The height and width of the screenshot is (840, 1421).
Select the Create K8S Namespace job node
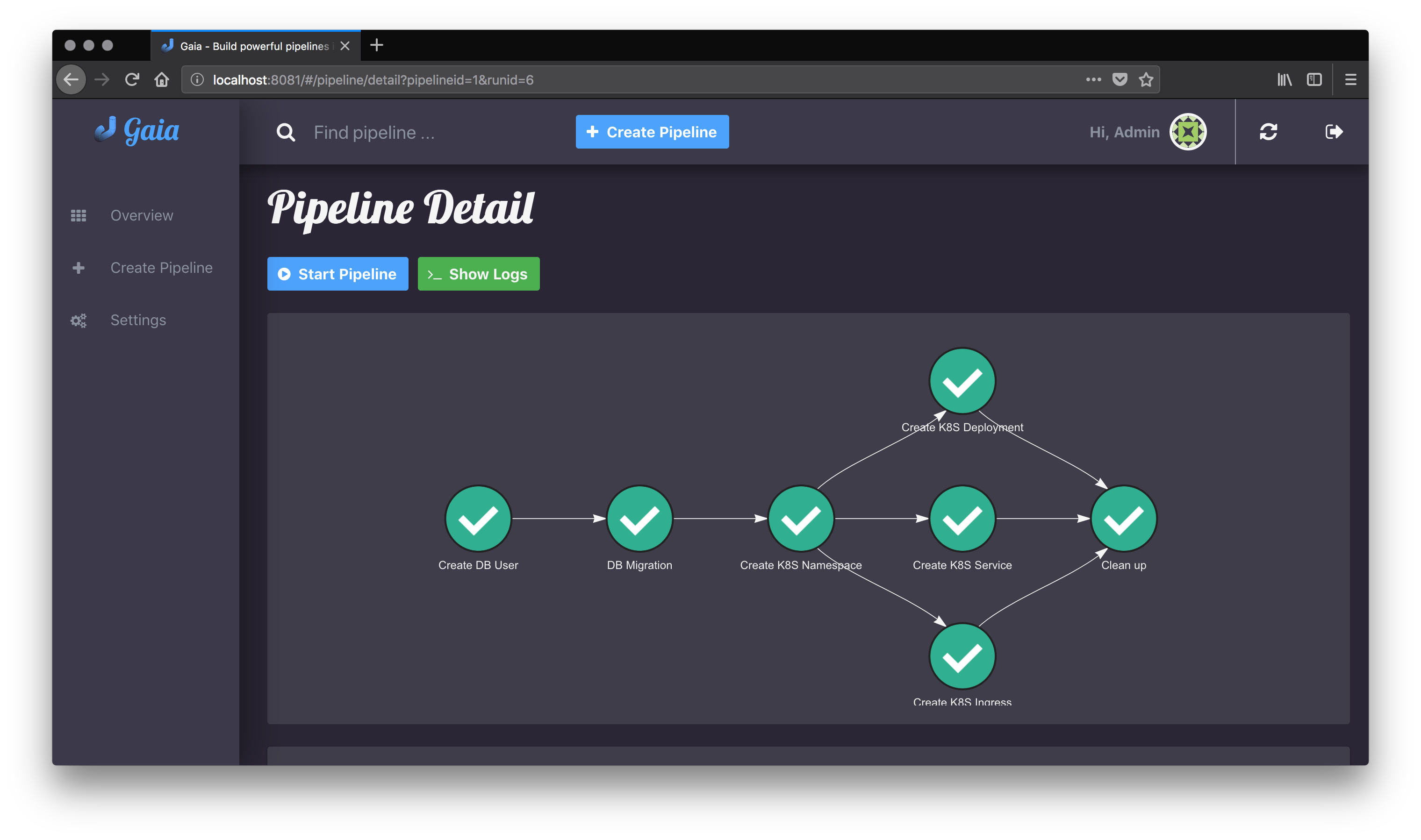tap(801, 519)
